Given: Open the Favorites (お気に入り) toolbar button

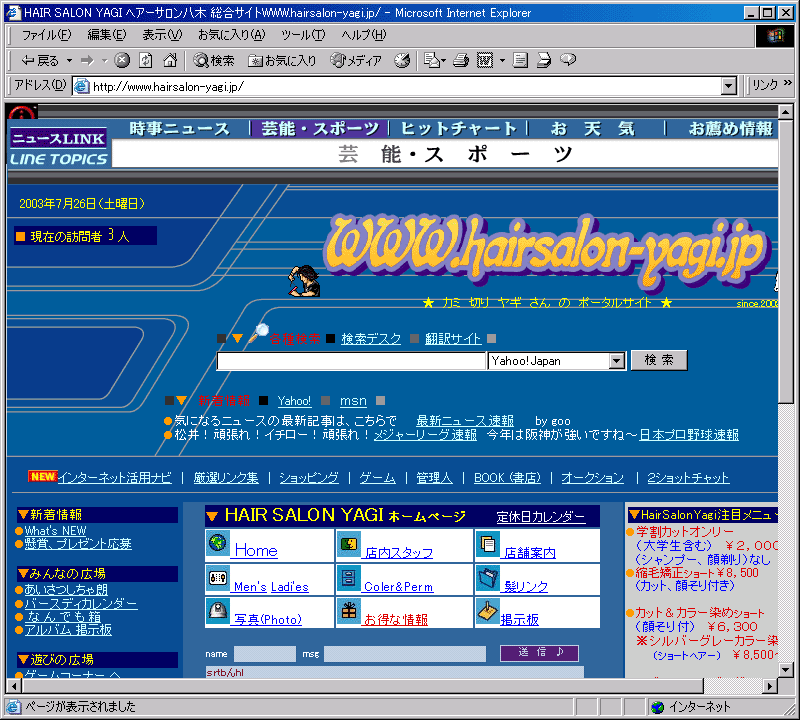Looking at the screenshot, I should (x=282, y=60).
